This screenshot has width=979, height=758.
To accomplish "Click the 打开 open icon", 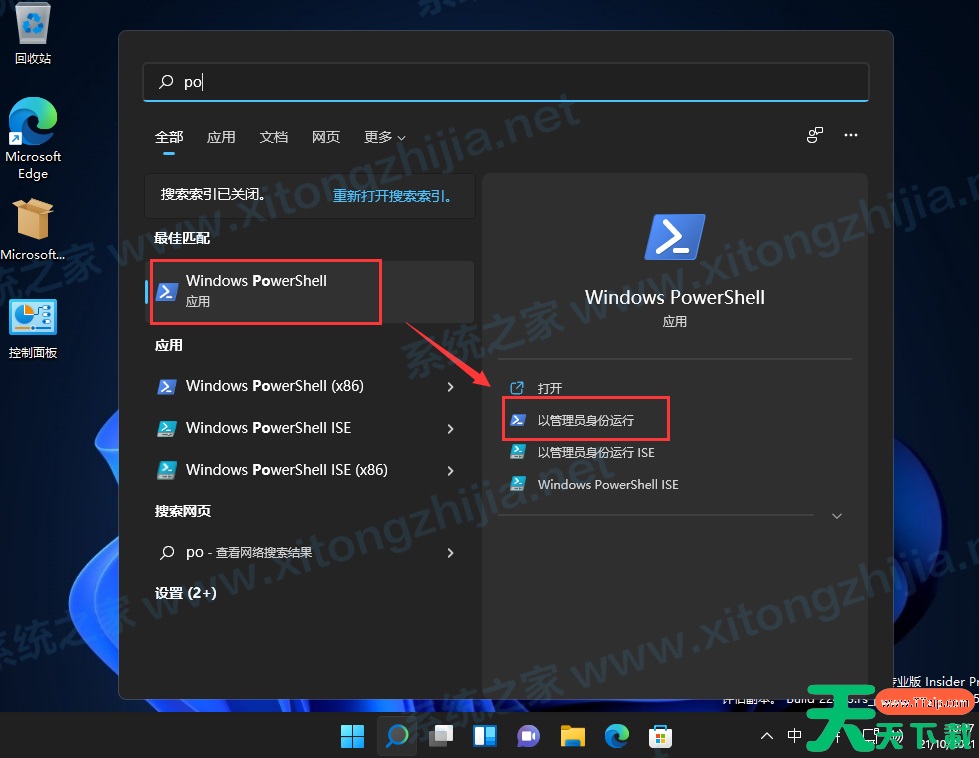I will (517, 388).
